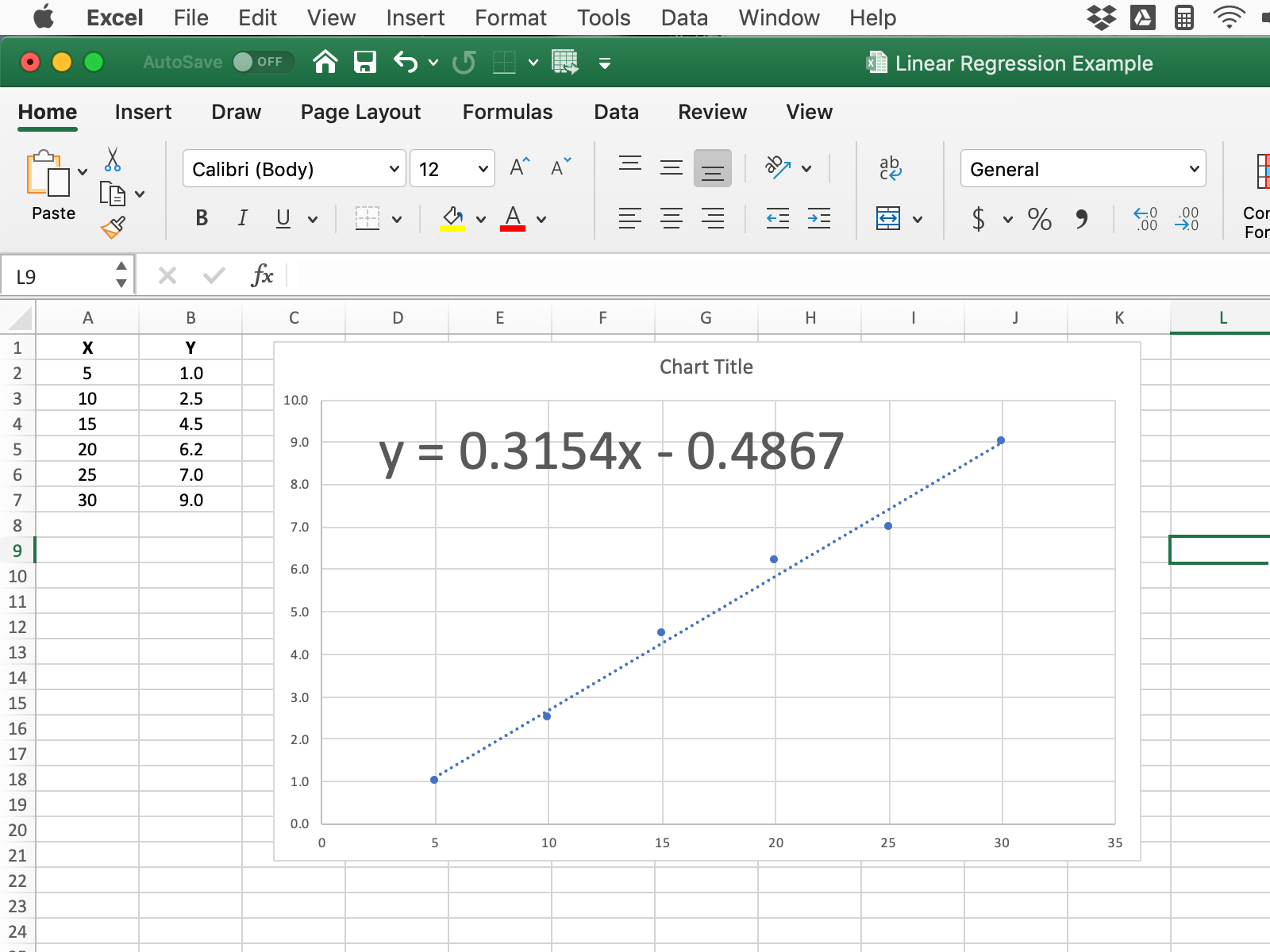Switch to the Formulas ribbon tab
The height and width of the screenshot is (952, 1270).
507,112
